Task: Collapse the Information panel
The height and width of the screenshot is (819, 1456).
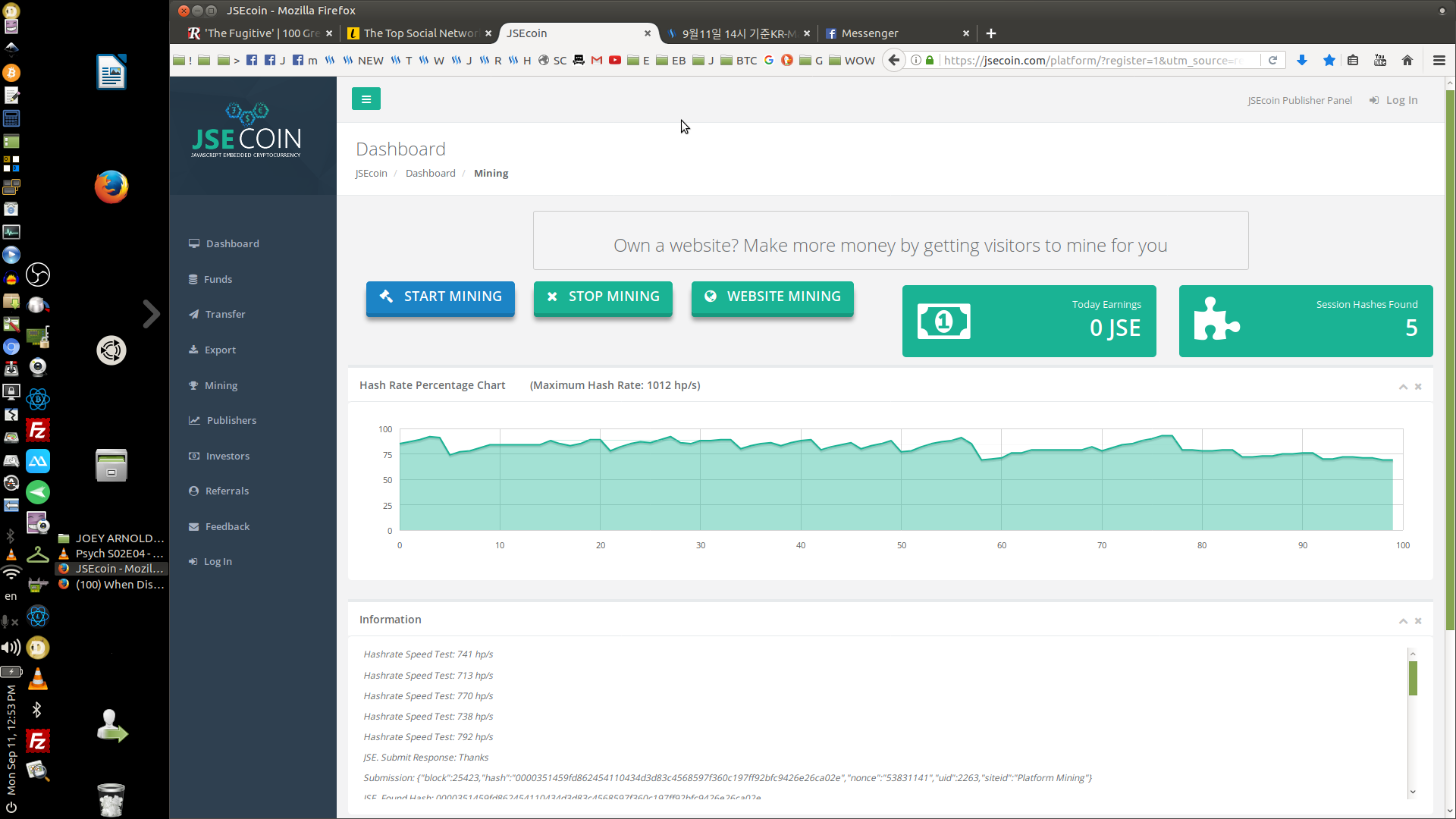Action: (1403, 621)
